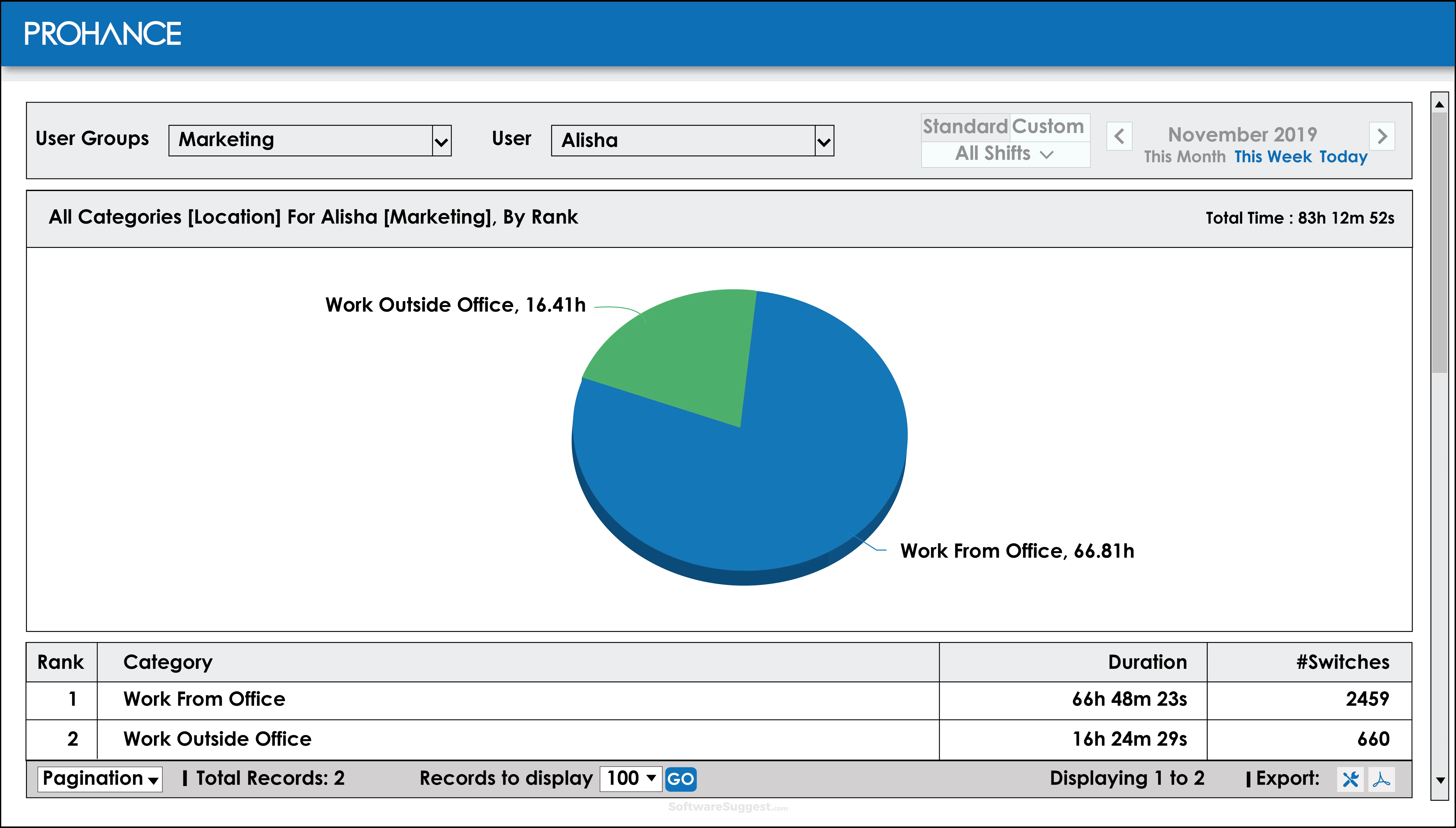Screen dimensions: 1456x828
Task: Go to previous month arrow
Action: 1119,136
